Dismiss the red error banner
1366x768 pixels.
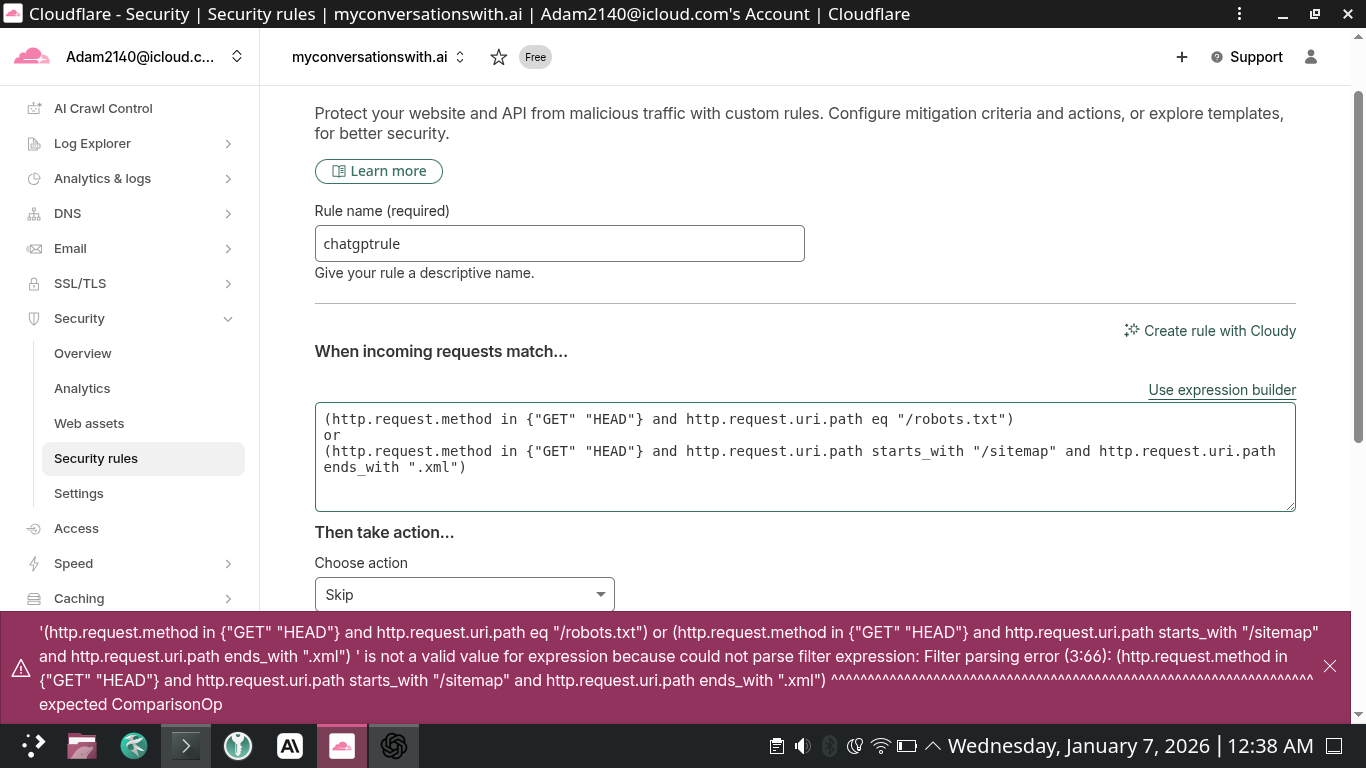(x=1329, y=666)
